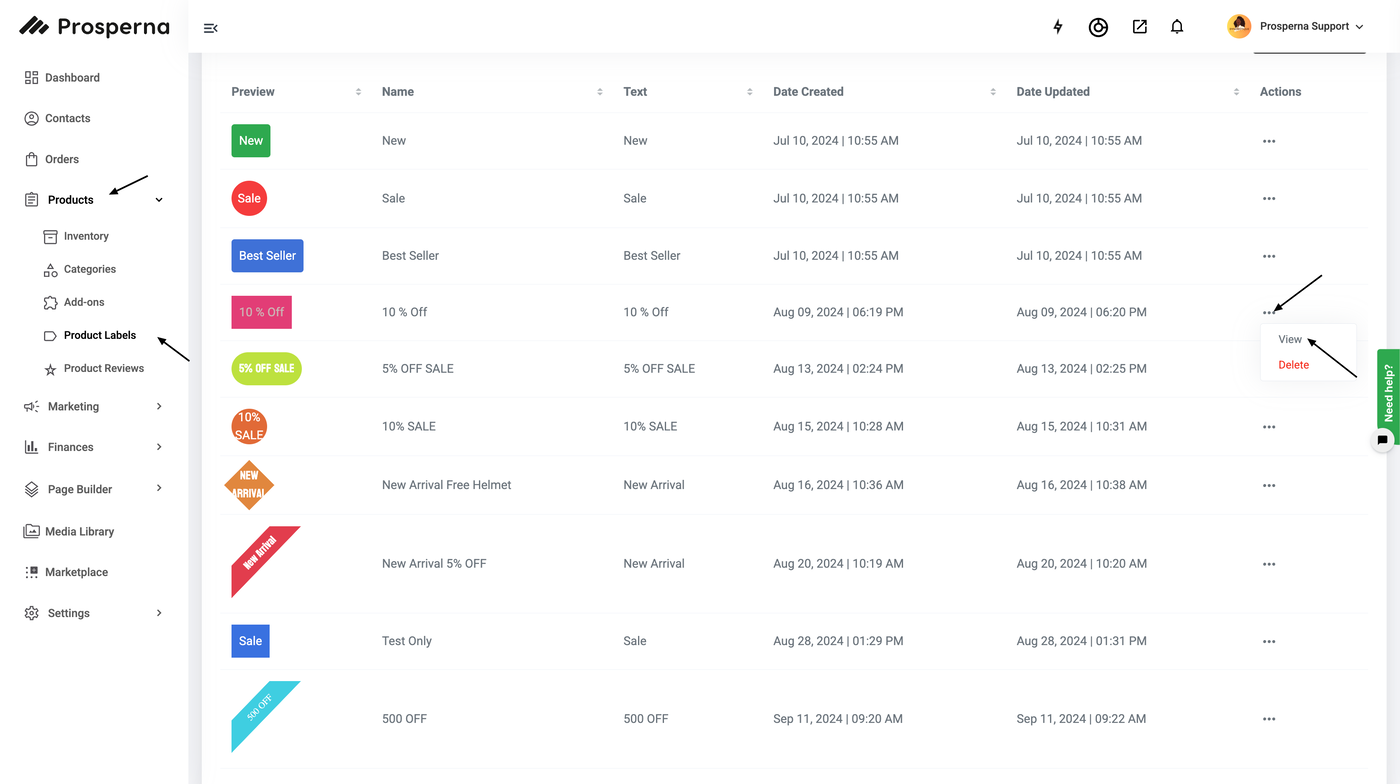Collapse the sidebar menu toggle icon
1400x784 pixels.
pyautogui.click(x=211, y=28)
